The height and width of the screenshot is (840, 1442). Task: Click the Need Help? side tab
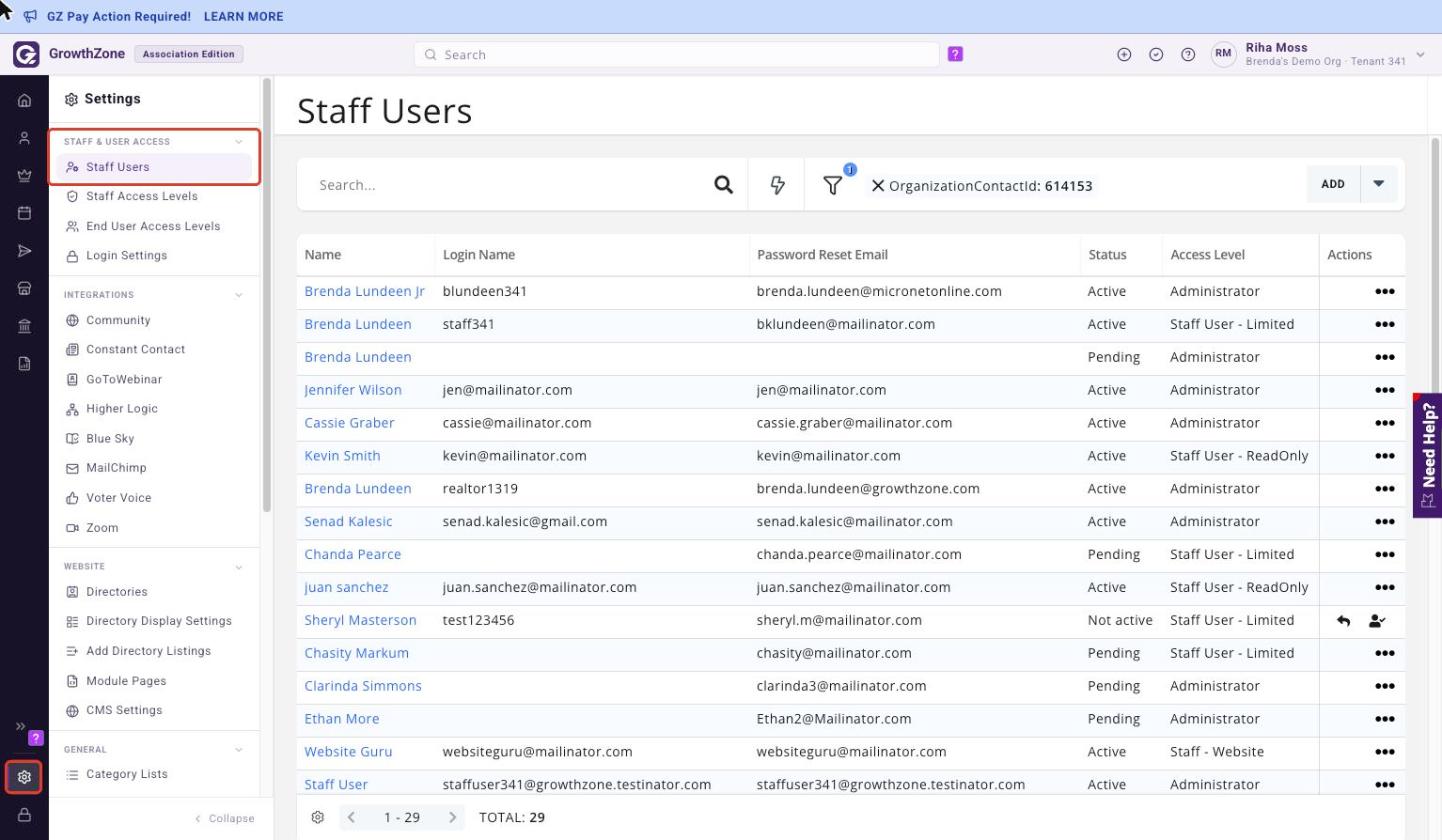[x=1428, y=455]
